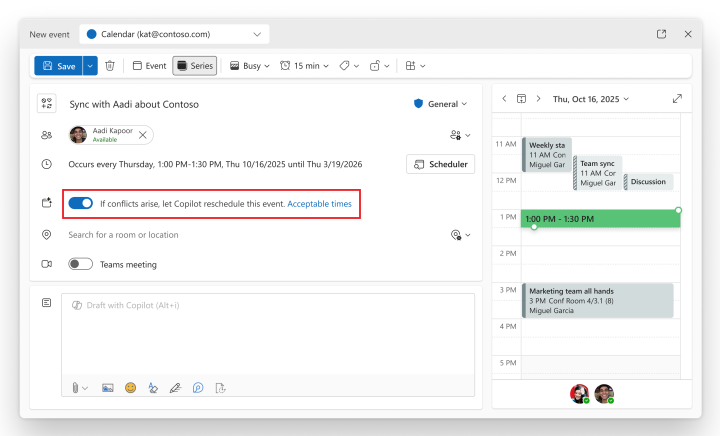Screen dimensions: 720x436
Task: Click the Teams video camera icon
Action: click(x=46, y=264)
